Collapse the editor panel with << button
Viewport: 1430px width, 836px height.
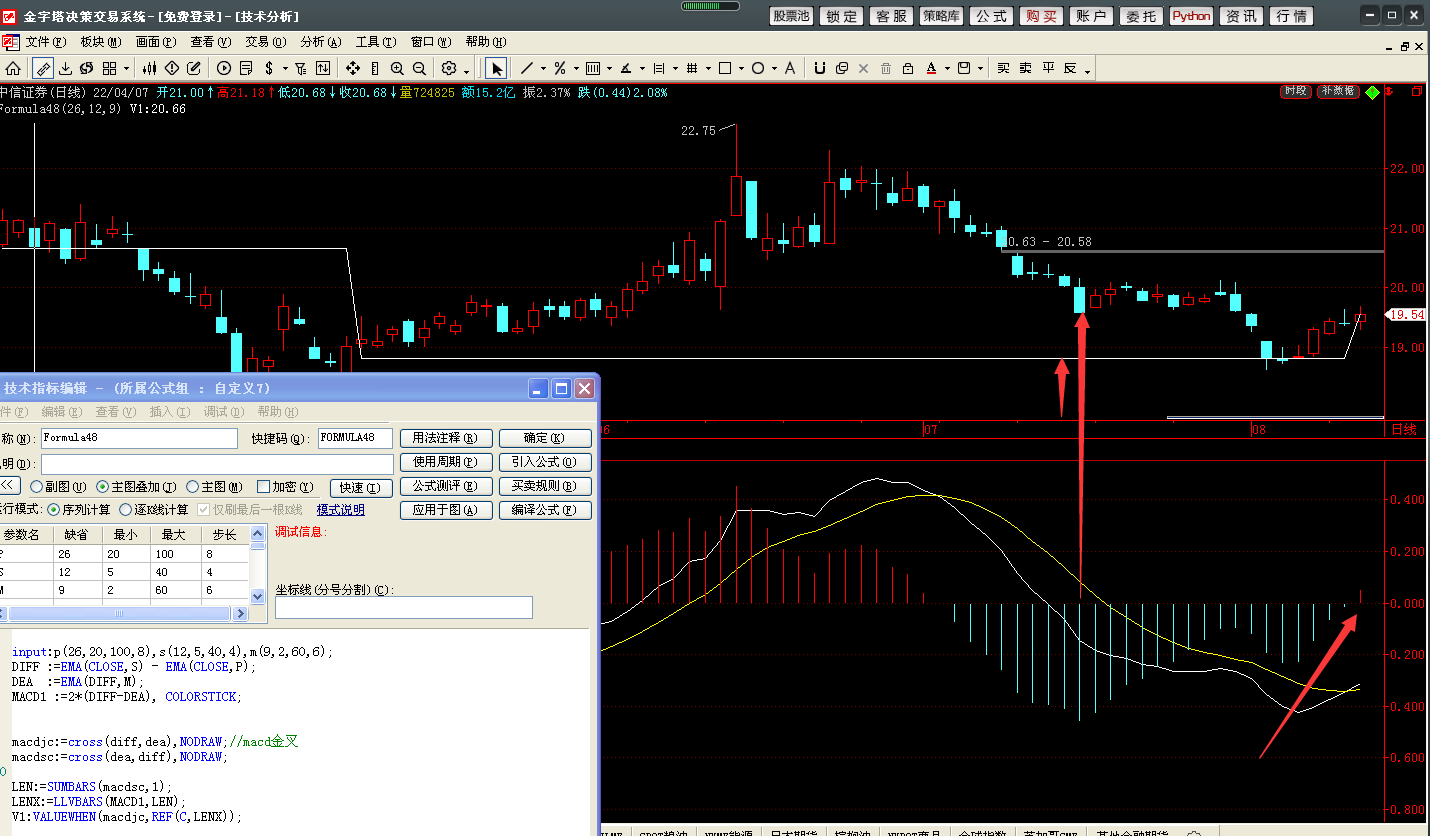(x=8, y=486)
